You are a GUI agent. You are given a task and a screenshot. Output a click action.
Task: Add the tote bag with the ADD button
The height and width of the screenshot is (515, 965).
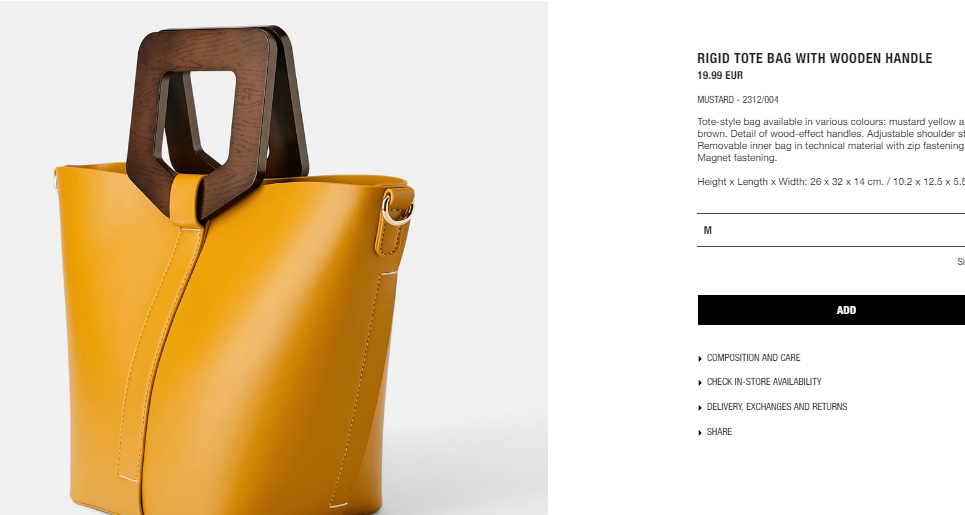tap(831, 310)
